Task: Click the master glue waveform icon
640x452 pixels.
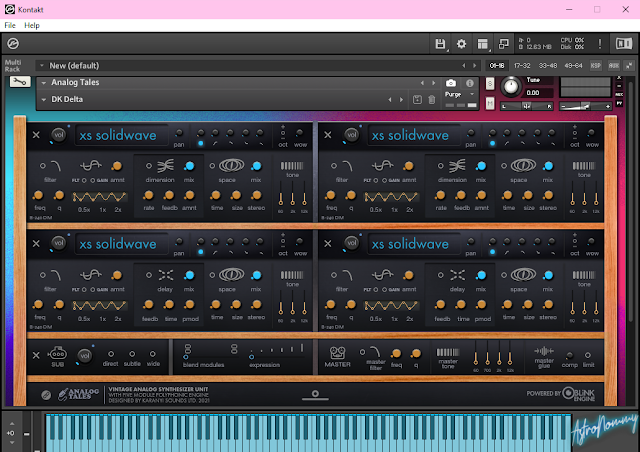Action: click(x=544, y=351)
